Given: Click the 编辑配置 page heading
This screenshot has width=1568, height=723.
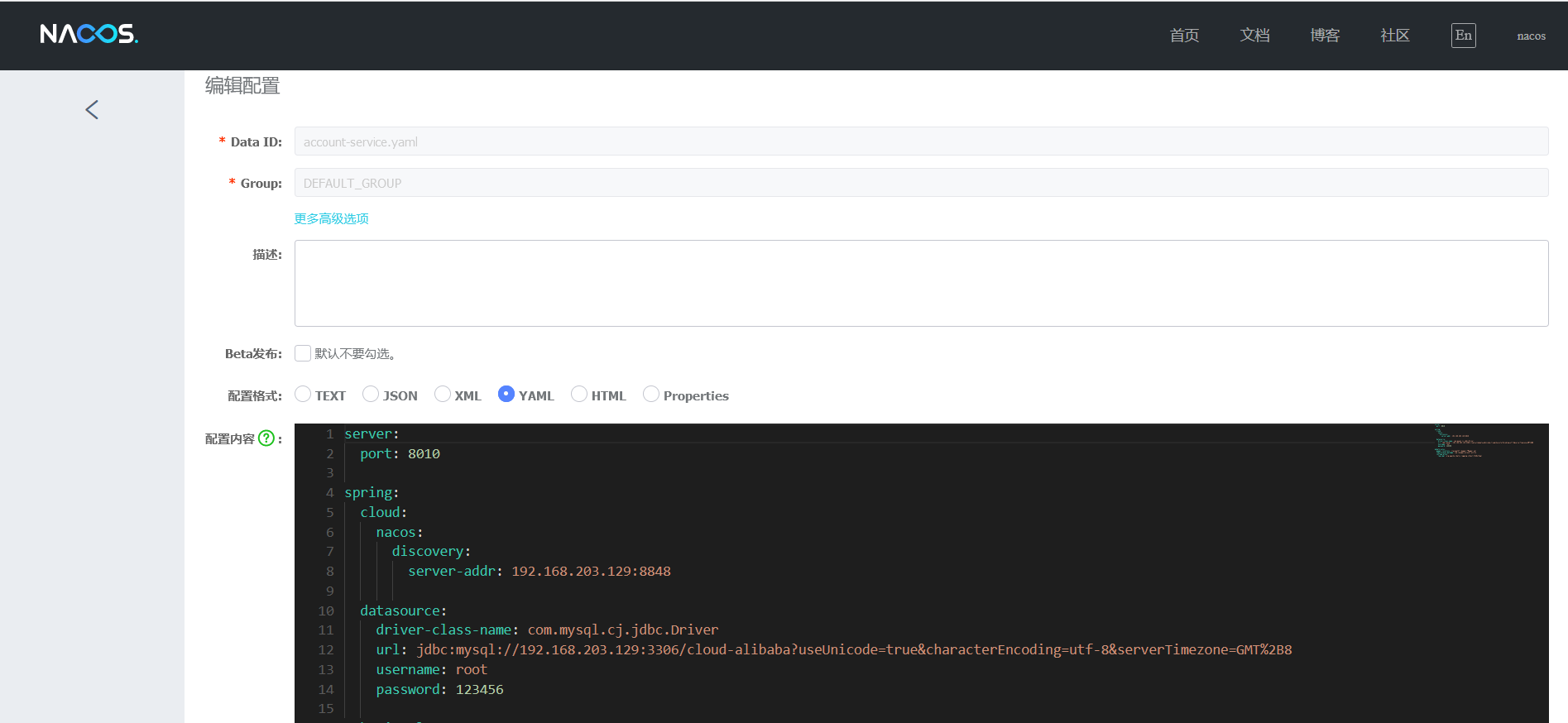Looking at the screenshot, I should coord(242,86).
